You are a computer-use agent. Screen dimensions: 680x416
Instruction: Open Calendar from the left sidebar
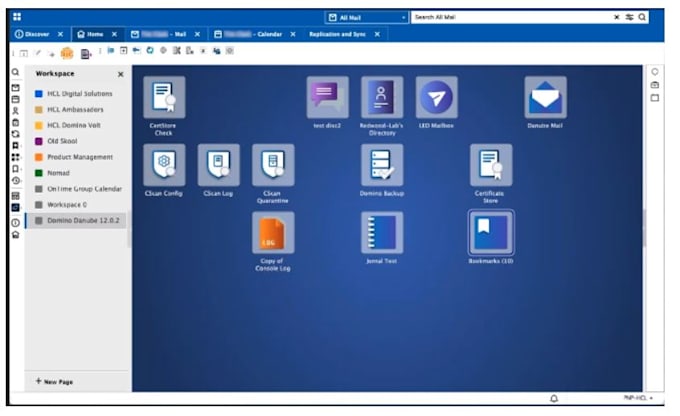pyautogui.click(x=16, y=100)
